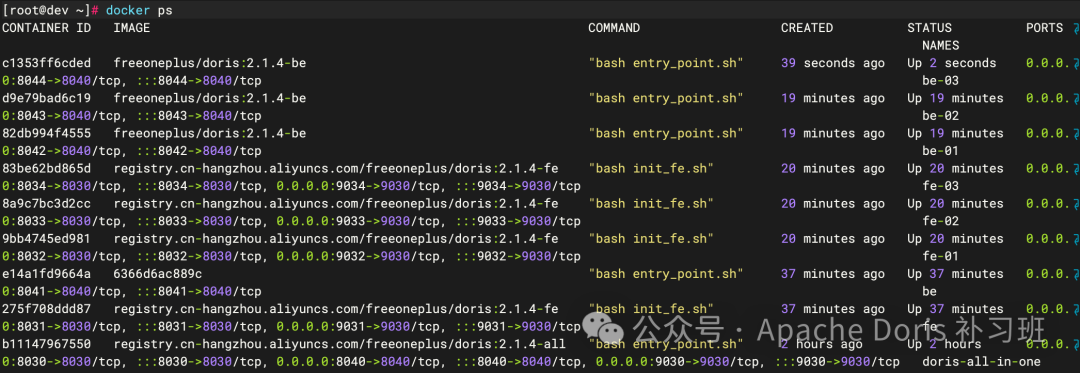Click container ID 'e14a1fd9664a'
Screen dimensions: 1080x373
tap(46, 274)
